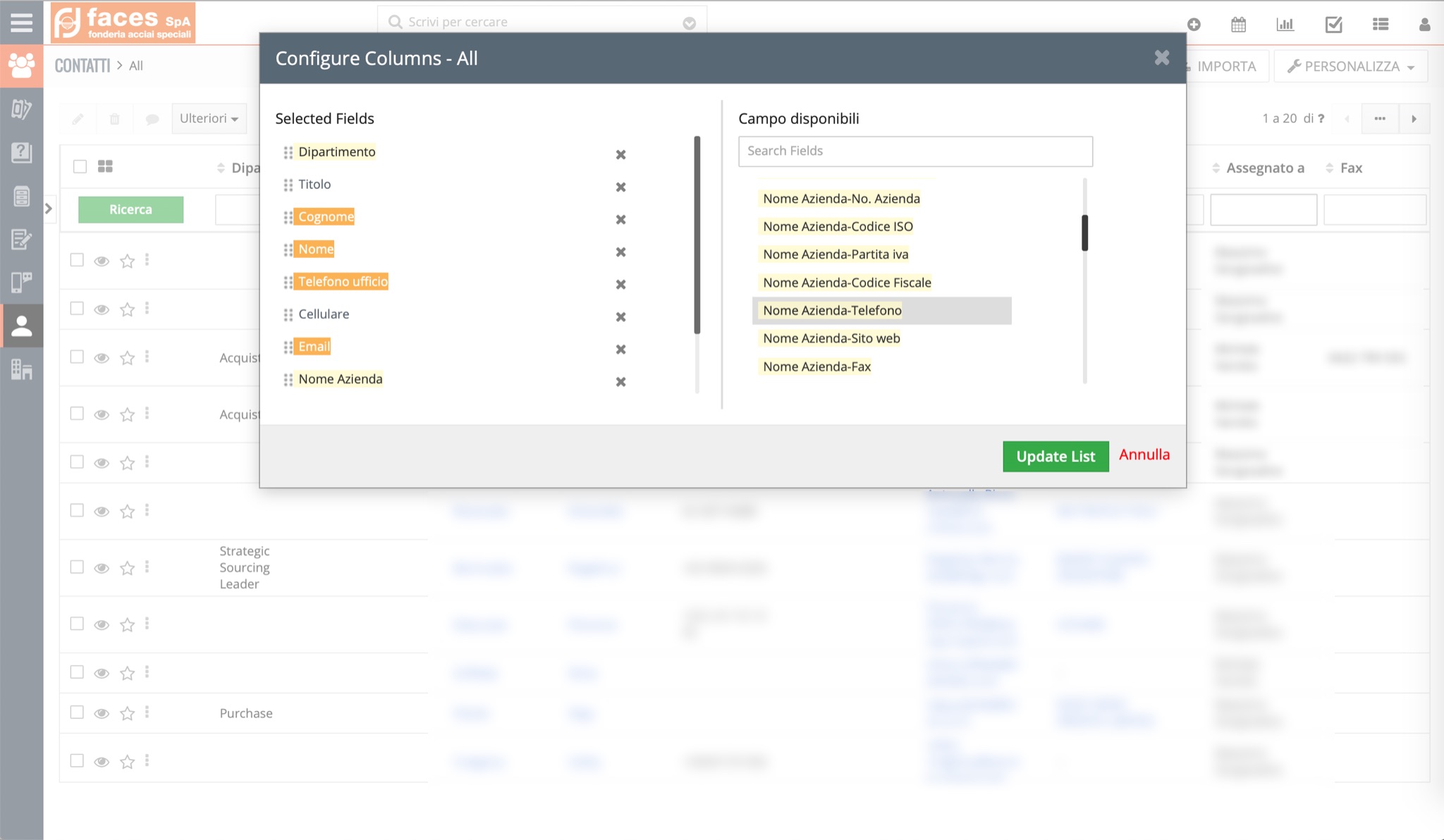Viewport: 1444px width, 840px height.
Task: Go to the next page of contacts
Action: click(1414, 118)
